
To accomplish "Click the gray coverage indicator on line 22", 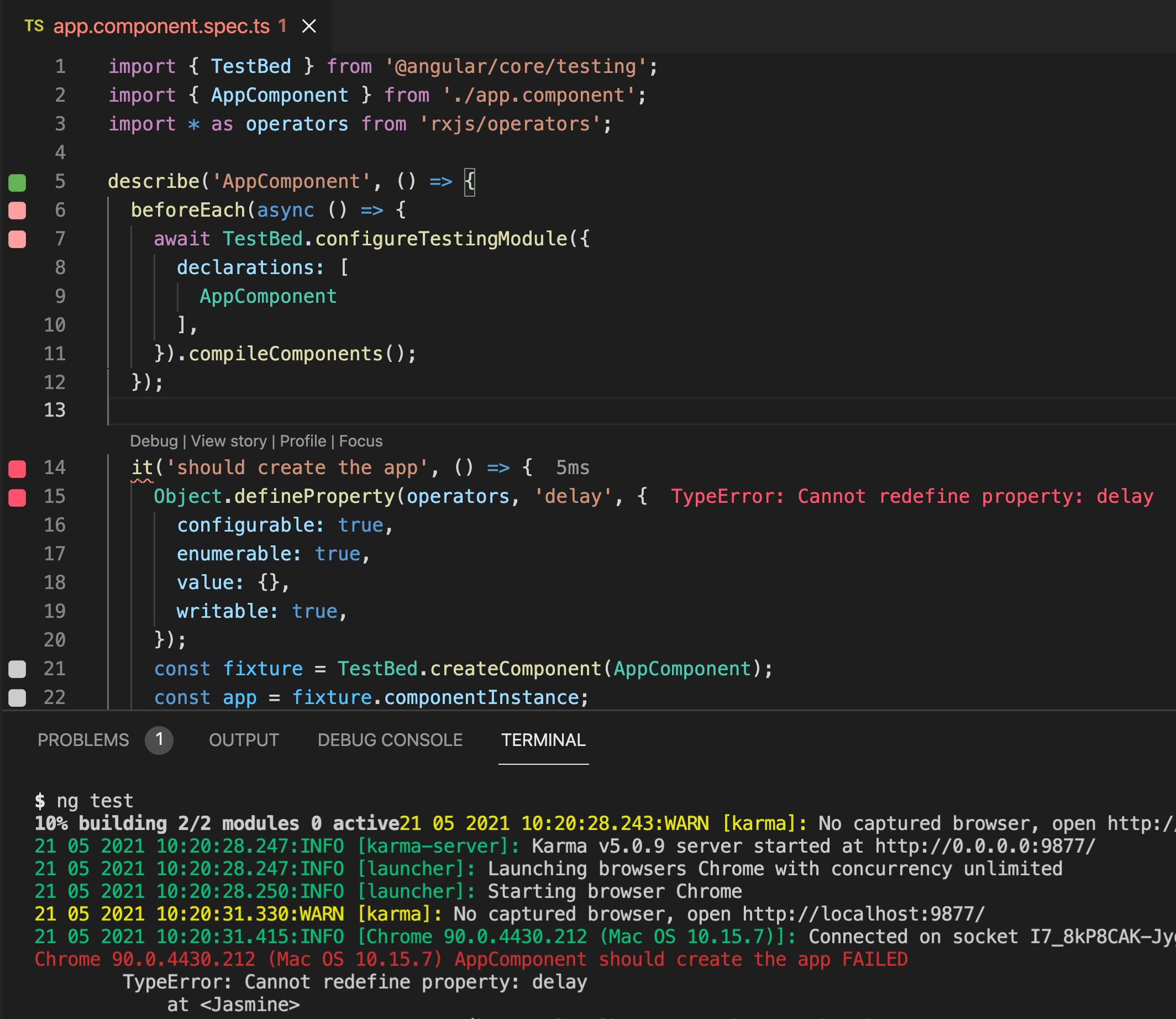I will point(17,698).
